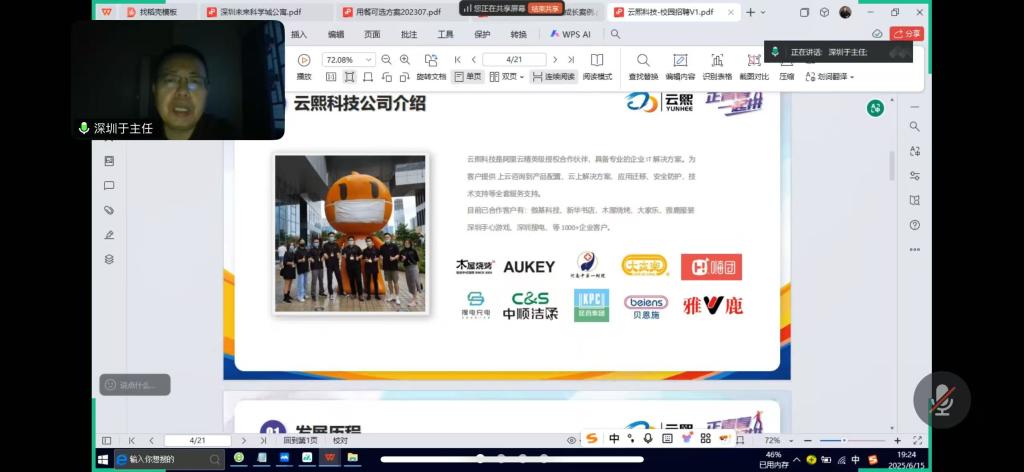
Task: Open the attachments paperclip icon in left sidebar
Action: [x=109, y=210]
